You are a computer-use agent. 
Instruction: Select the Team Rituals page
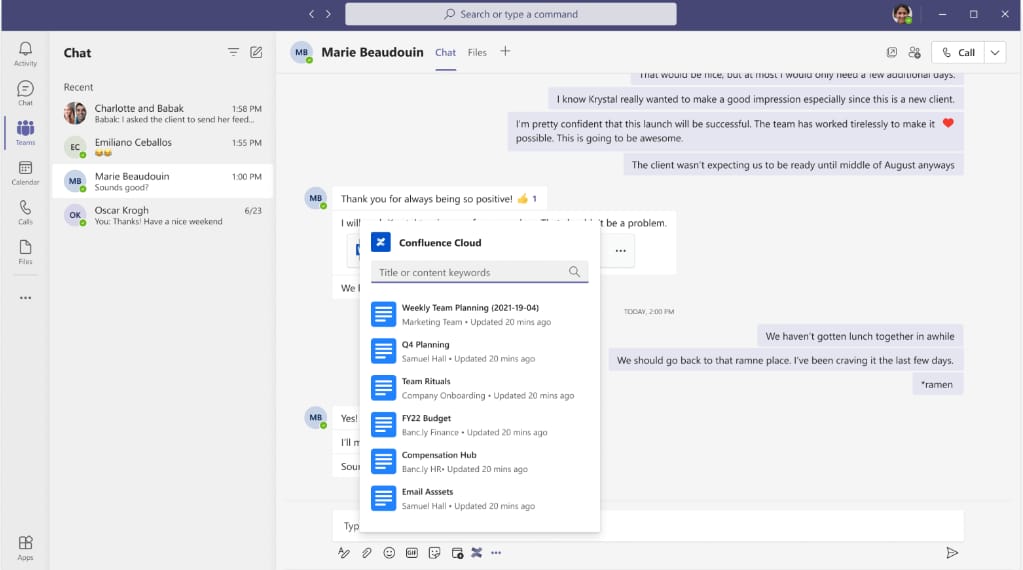click(x=480, y=388)
